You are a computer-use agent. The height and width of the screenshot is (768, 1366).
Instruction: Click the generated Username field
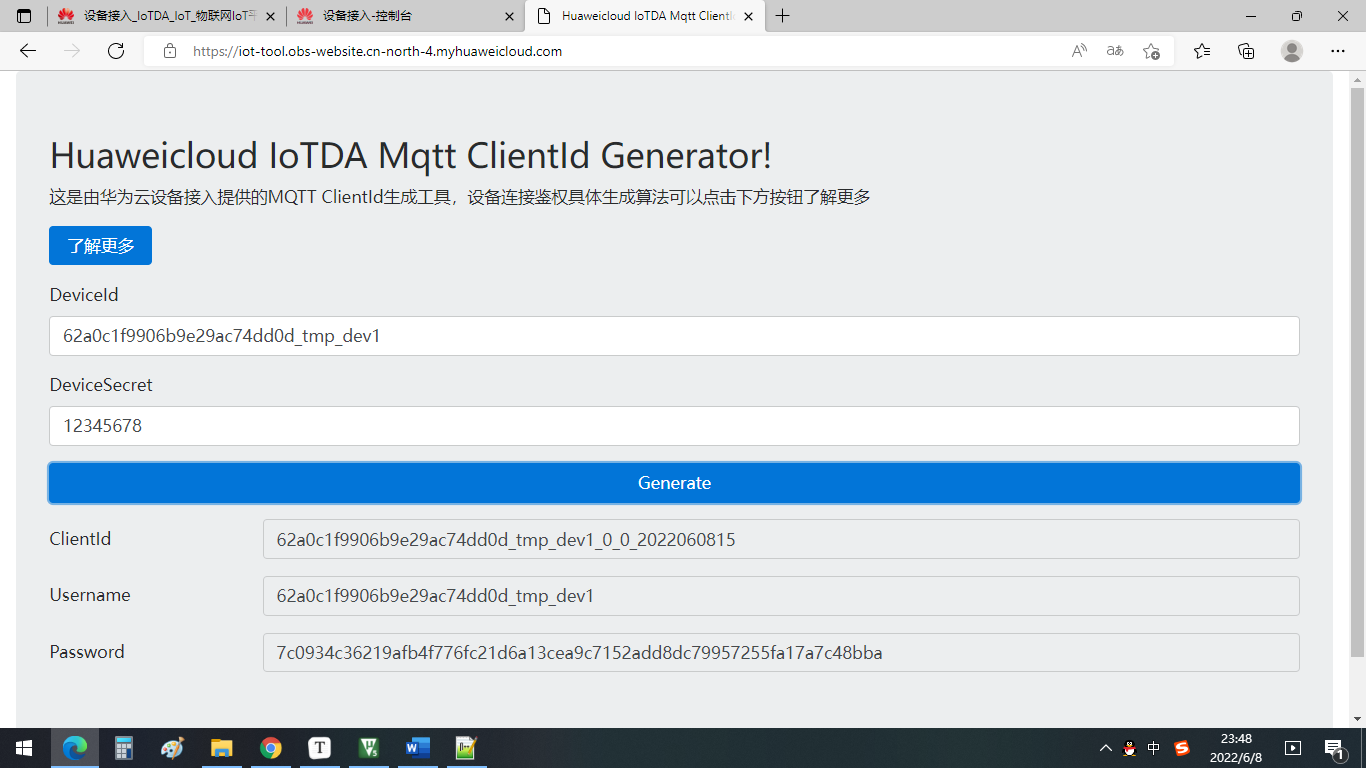pyautogui.click(x=781, y=596)
